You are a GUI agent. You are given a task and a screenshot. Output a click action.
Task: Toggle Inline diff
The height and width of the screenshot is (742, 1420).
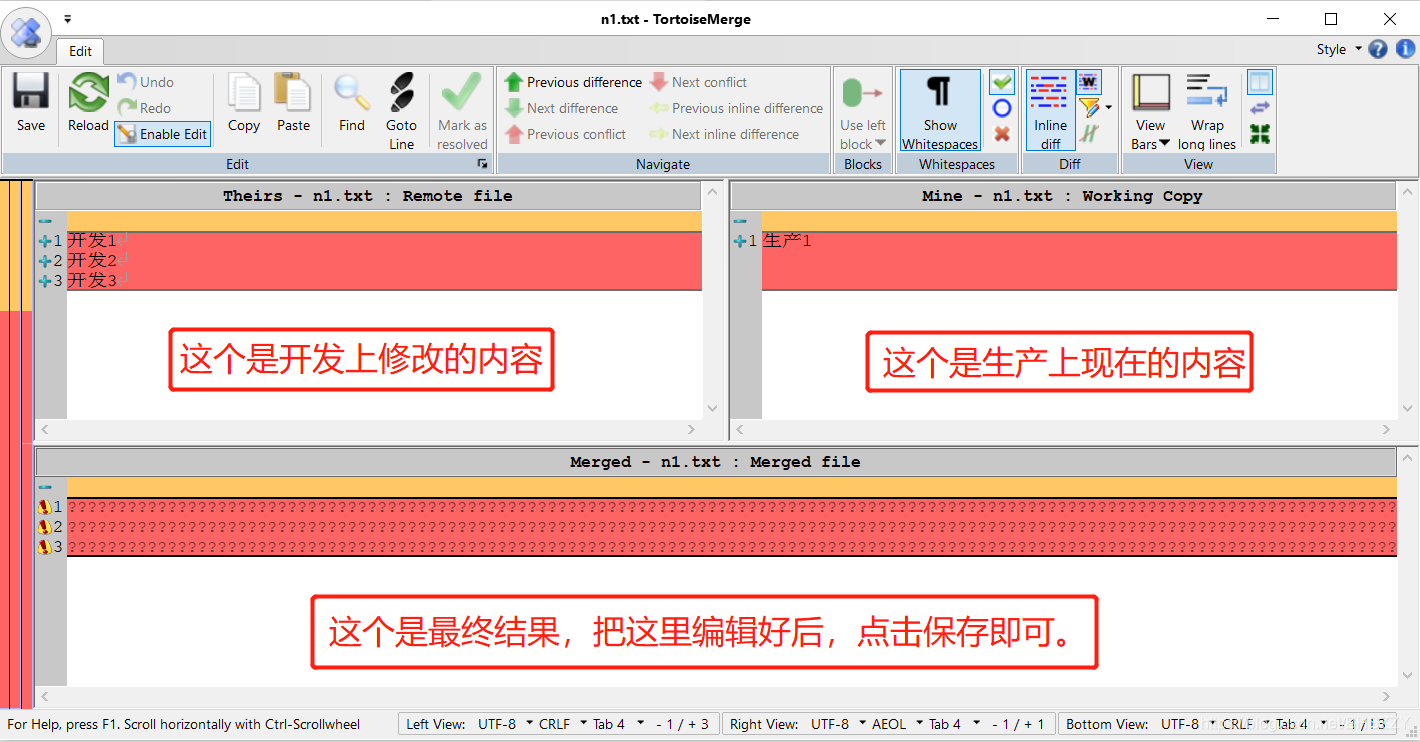1050,110
